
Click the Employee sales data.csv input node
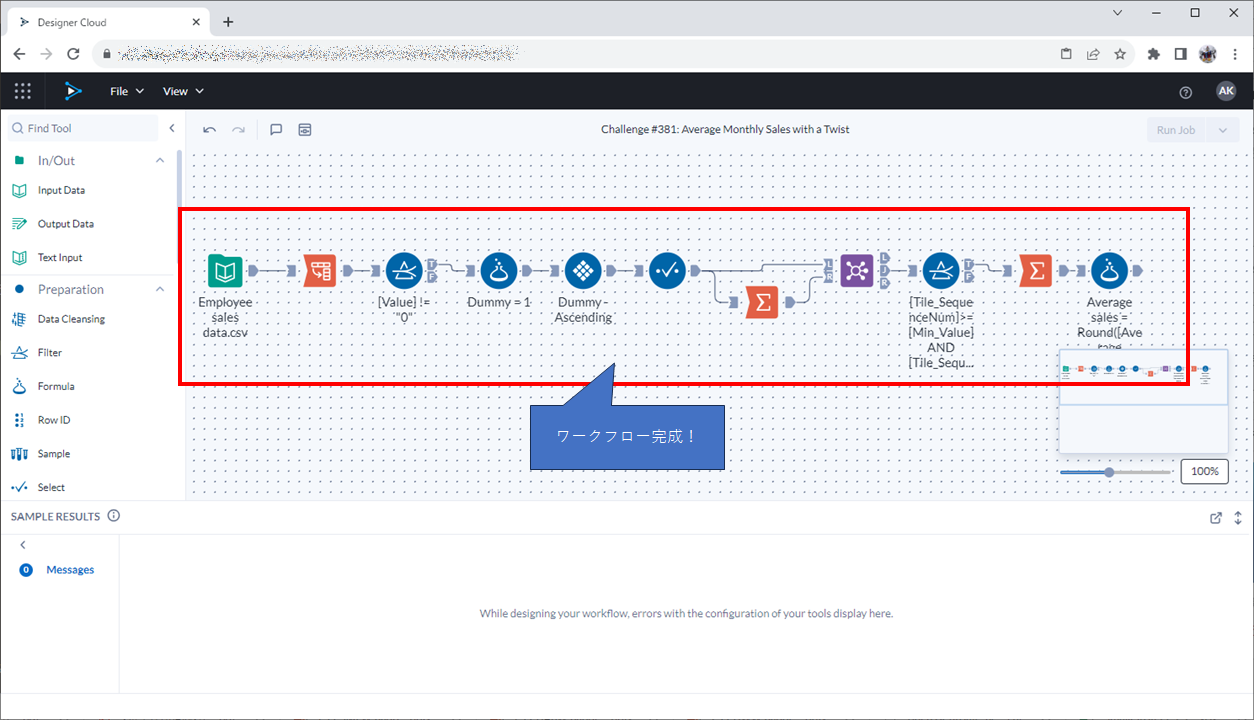tap(225, 271)
